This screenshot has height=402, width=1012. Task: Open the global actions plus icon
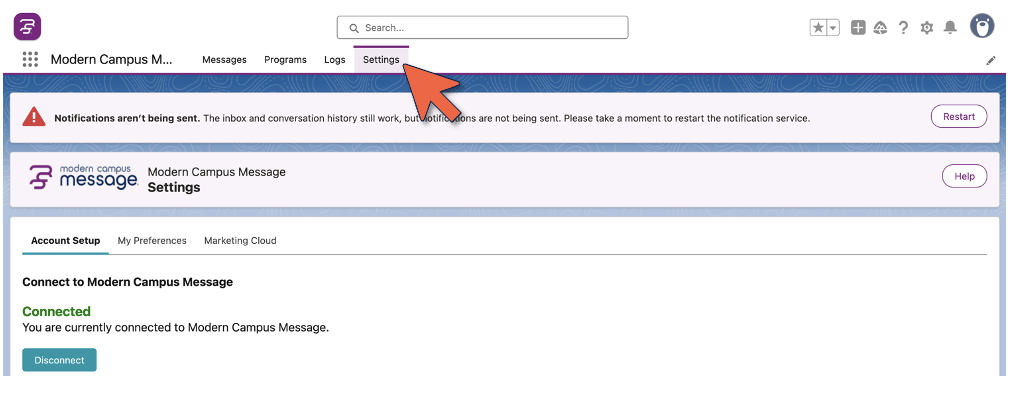pyautogui.click(x=858, y=28)
